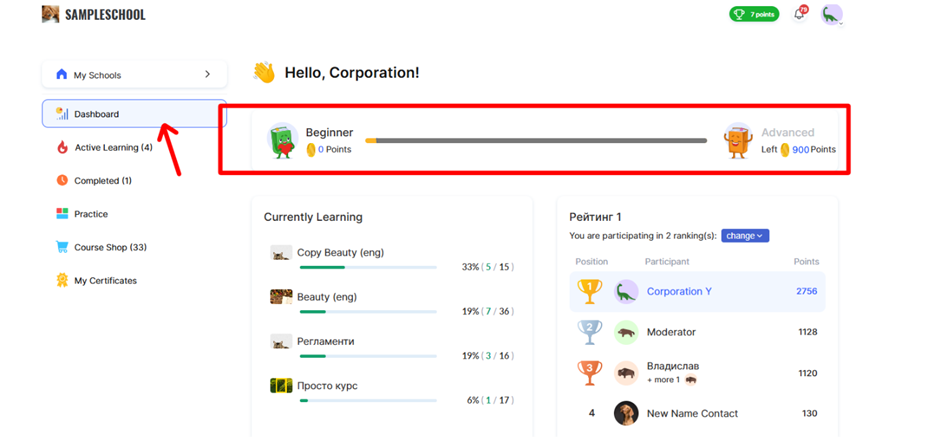Click the green 7 points badge
Viewport: 941px width, 441px height.
pyautogui.click(x=754, y=14)
